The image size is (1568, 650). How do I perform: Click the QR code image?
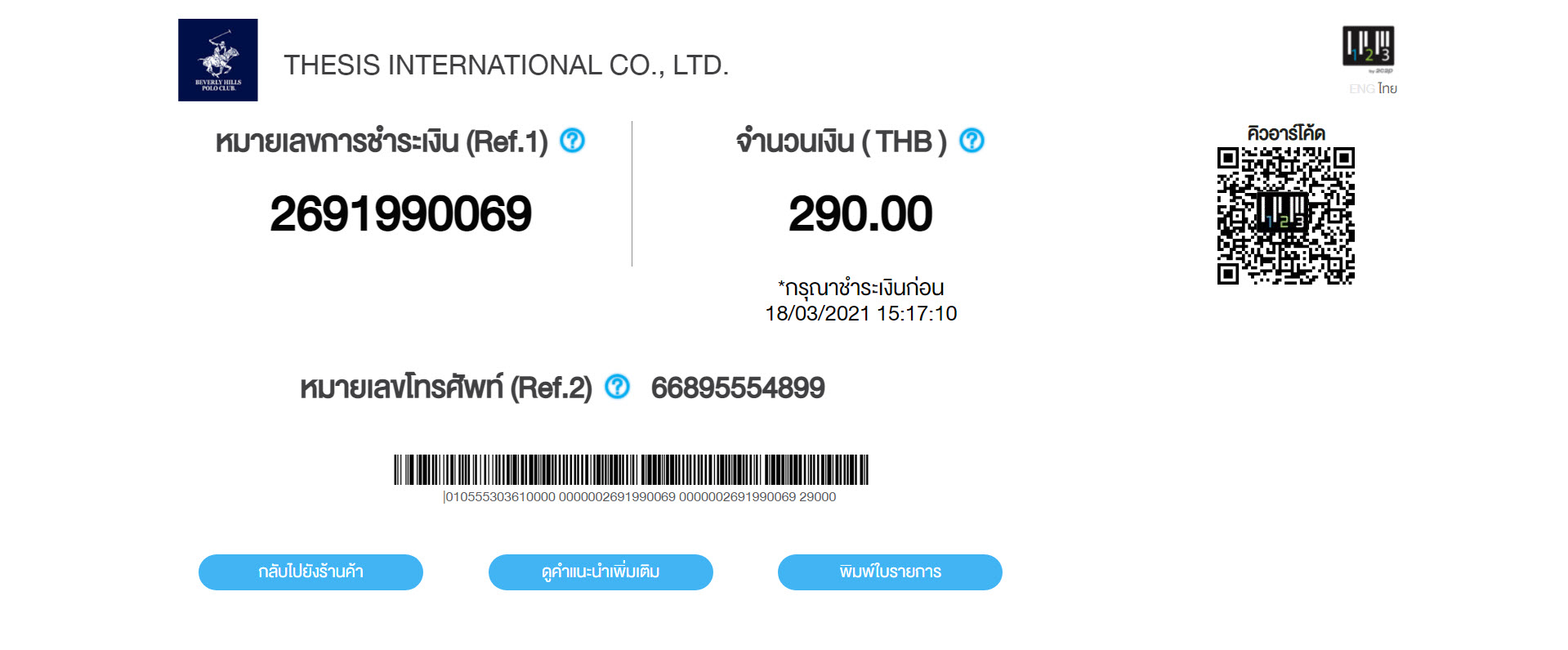[x=1285, y=216]
